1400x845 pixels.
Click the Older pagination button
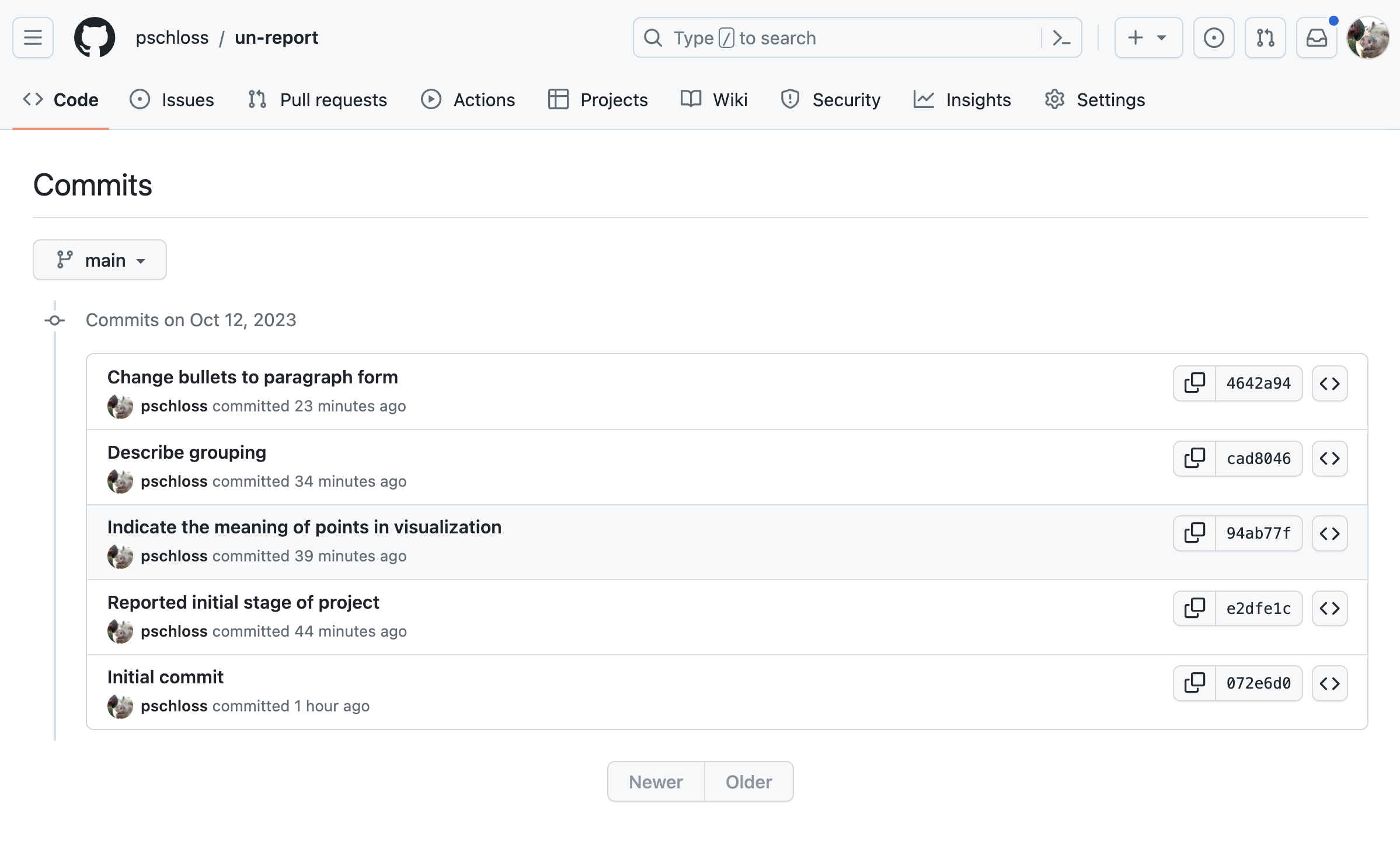pos(748,781)
